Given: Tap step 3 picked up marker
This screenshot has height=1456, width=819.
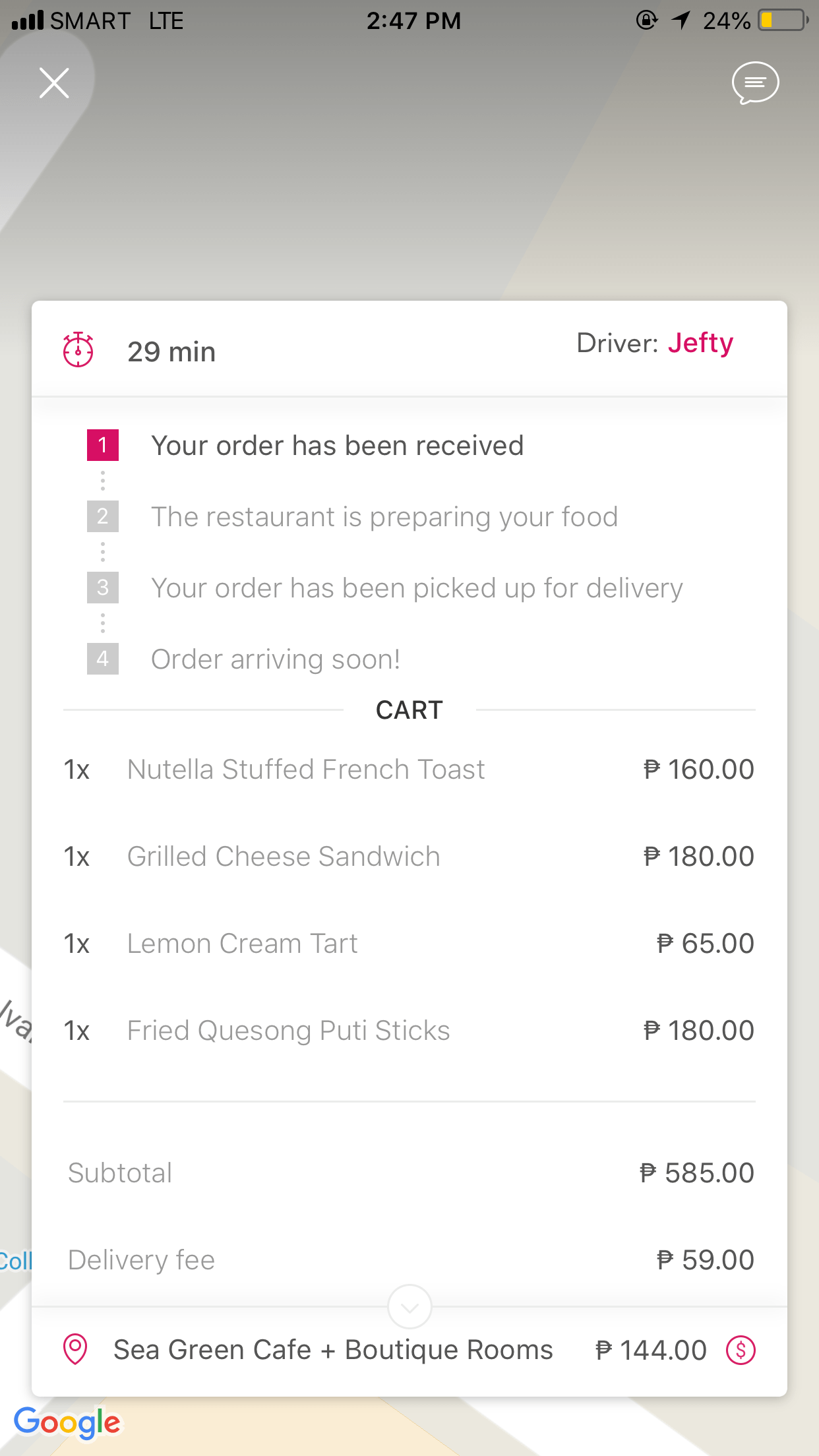Looking at the screenshot, I should [103, 588].
